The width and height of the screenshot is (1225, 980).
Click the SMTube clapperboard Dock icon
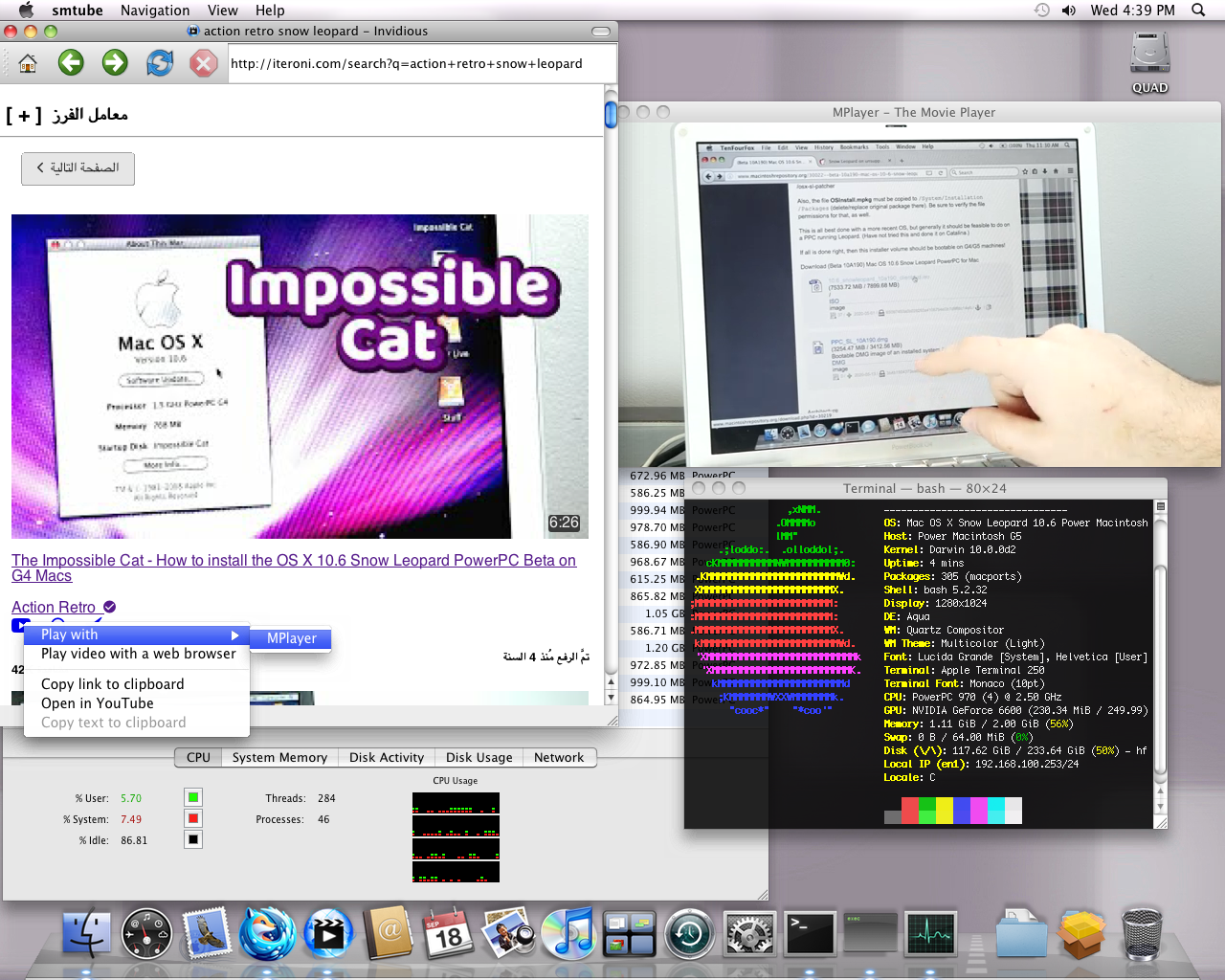point(328,933)
